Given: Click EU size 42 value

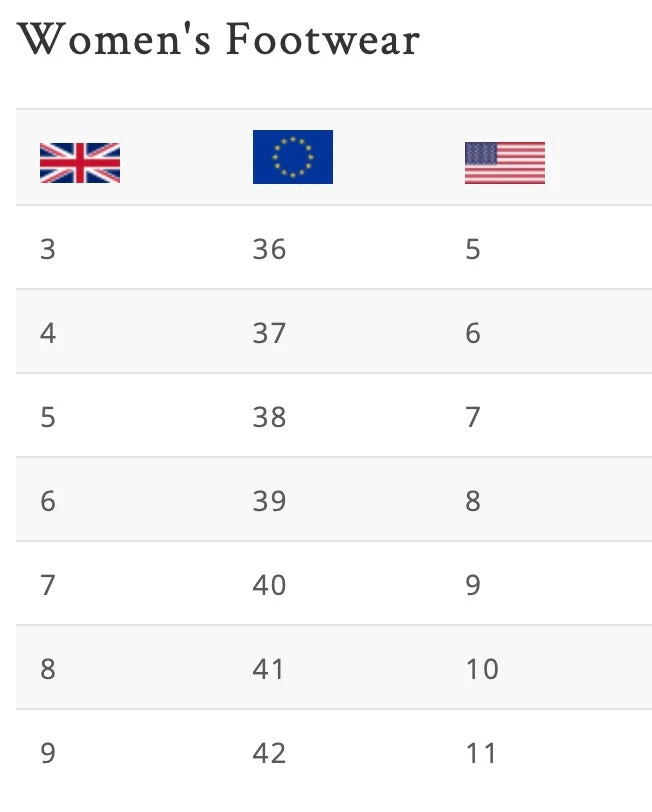Looking at the screenshot, I should [270, 753].
